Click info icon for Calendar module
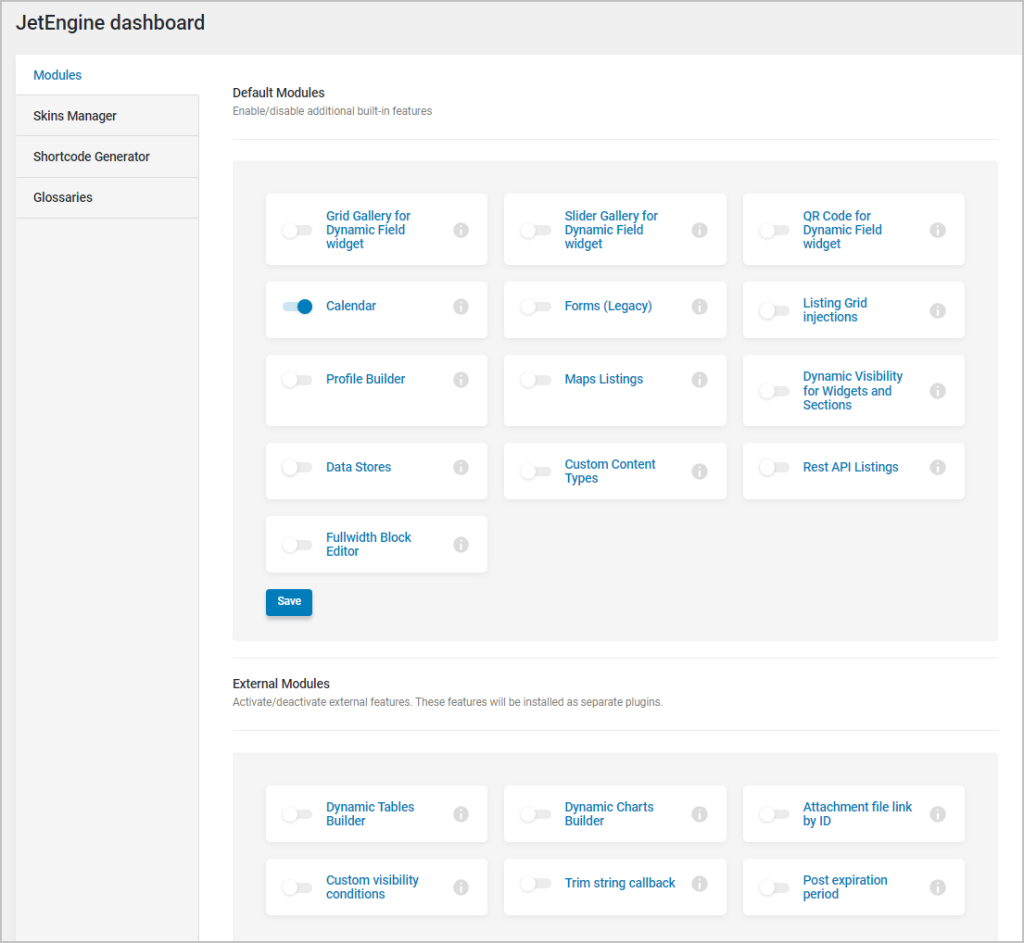The height and width of the screenshot is (943, 1024). click(x=461, y=307)
